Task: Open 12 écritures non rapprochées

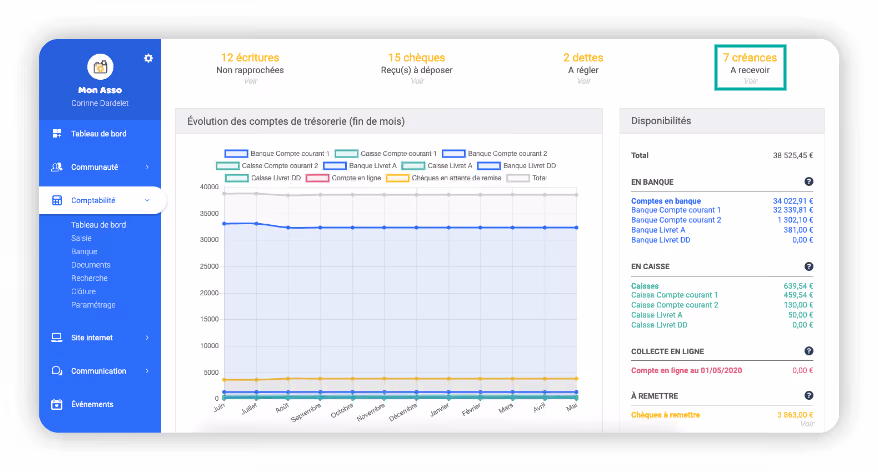Action: click(x=250, y=63)
